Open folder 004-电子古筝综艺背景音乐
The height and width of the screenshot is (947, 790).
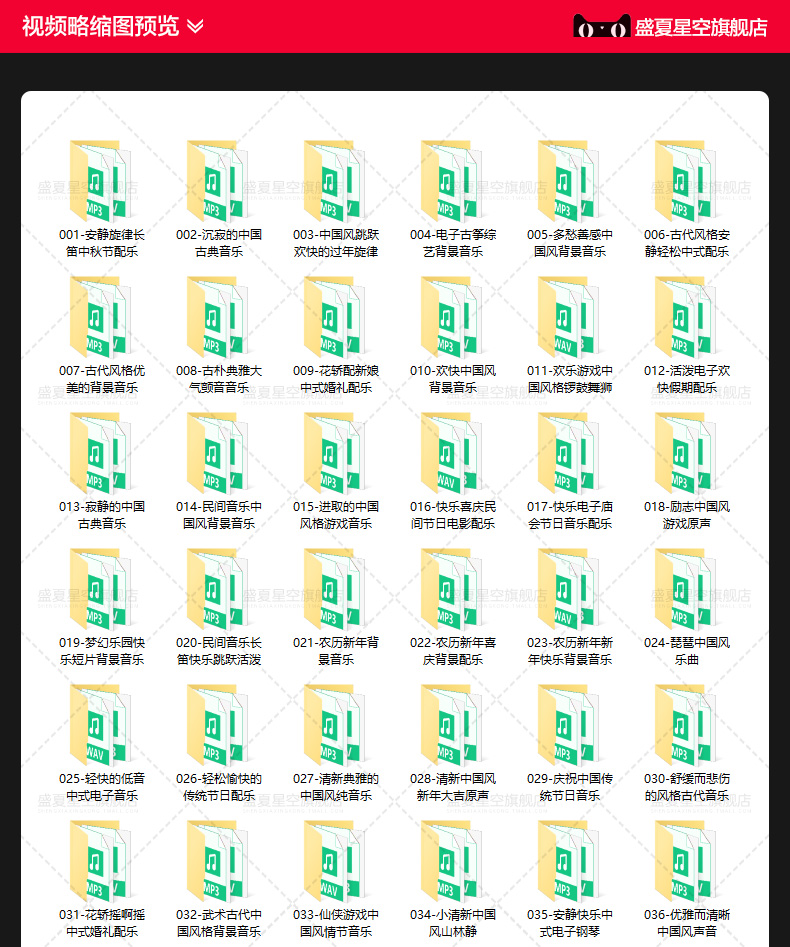[x=452, y=181]
